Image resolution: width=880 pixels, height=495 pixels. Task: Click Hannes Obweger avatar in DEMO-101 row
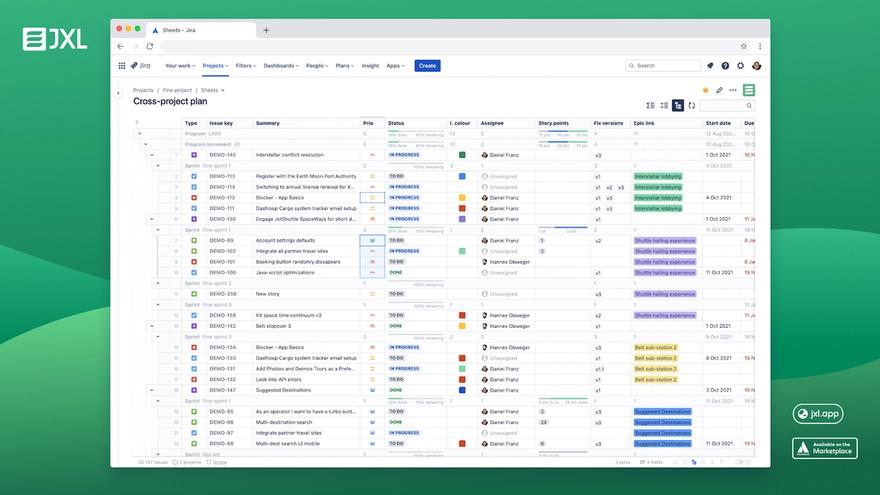pos(484,262)
